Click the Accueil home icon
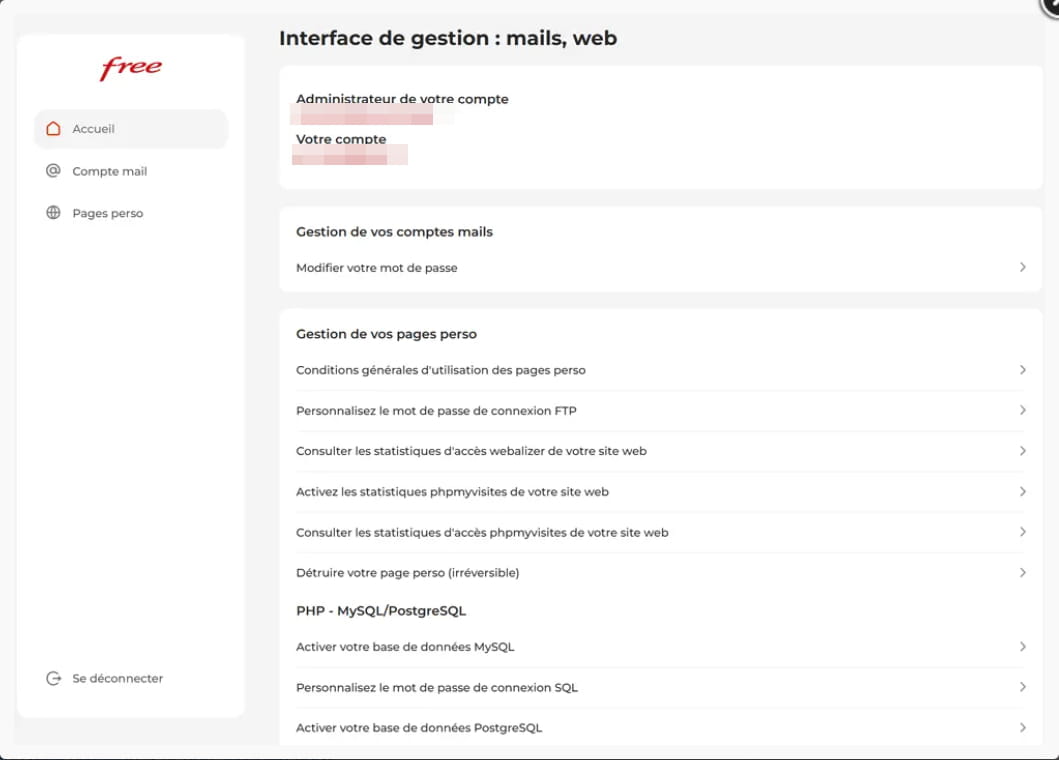The width and height of the screenshot is (1059, 760). [54, 129]
